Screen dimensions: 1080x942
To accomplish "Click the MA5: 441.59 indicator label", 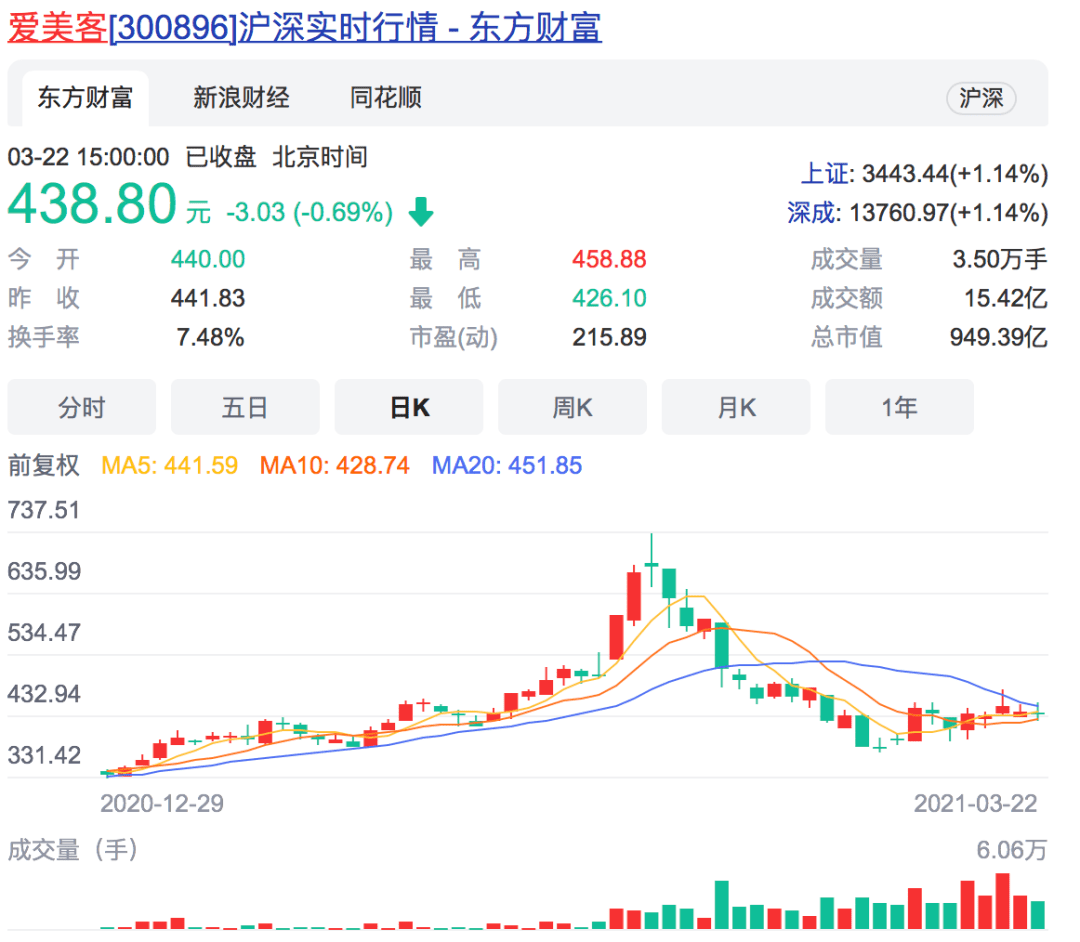I will pos(169,465).
